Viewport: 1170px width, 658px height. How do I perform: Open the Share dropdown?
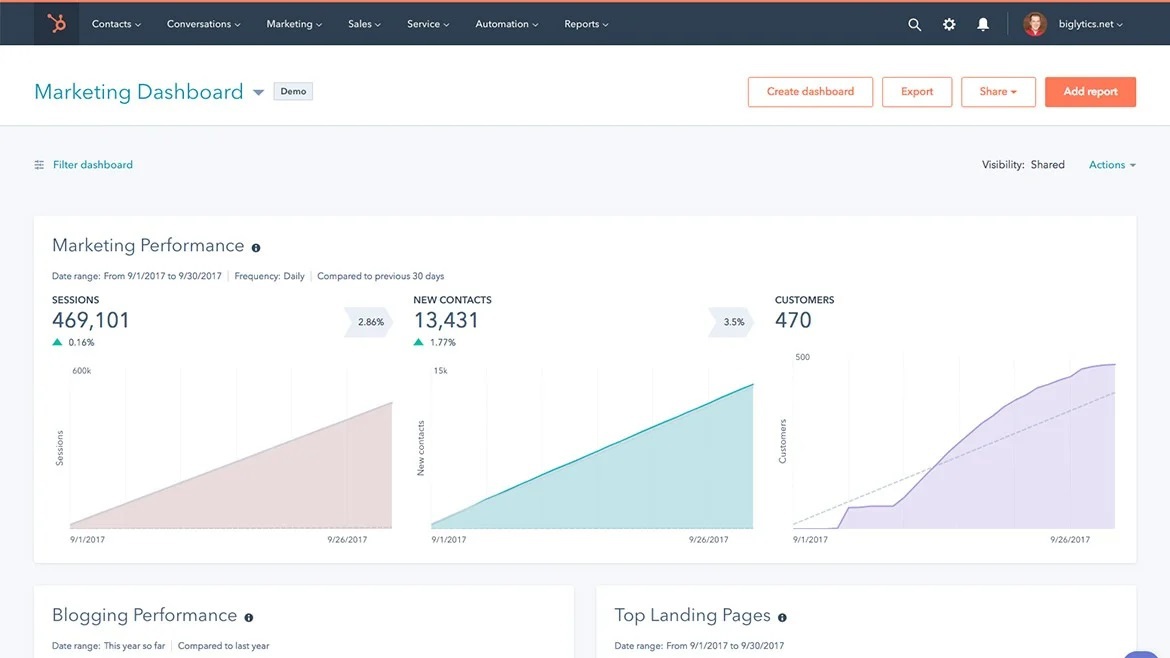(x=998, y=91)
